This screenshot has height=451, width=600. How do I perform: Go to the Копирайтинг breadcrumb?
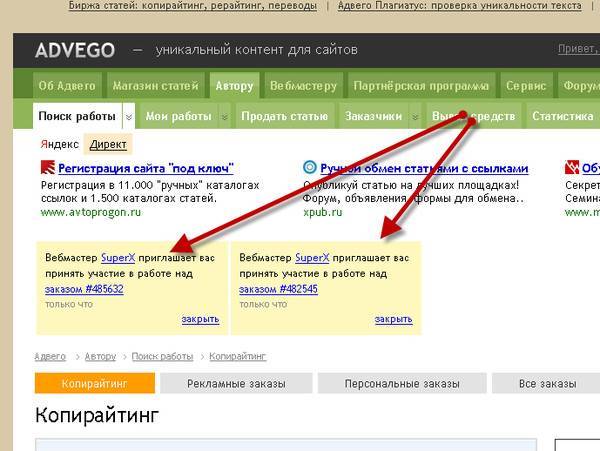[x=238, y=357]
